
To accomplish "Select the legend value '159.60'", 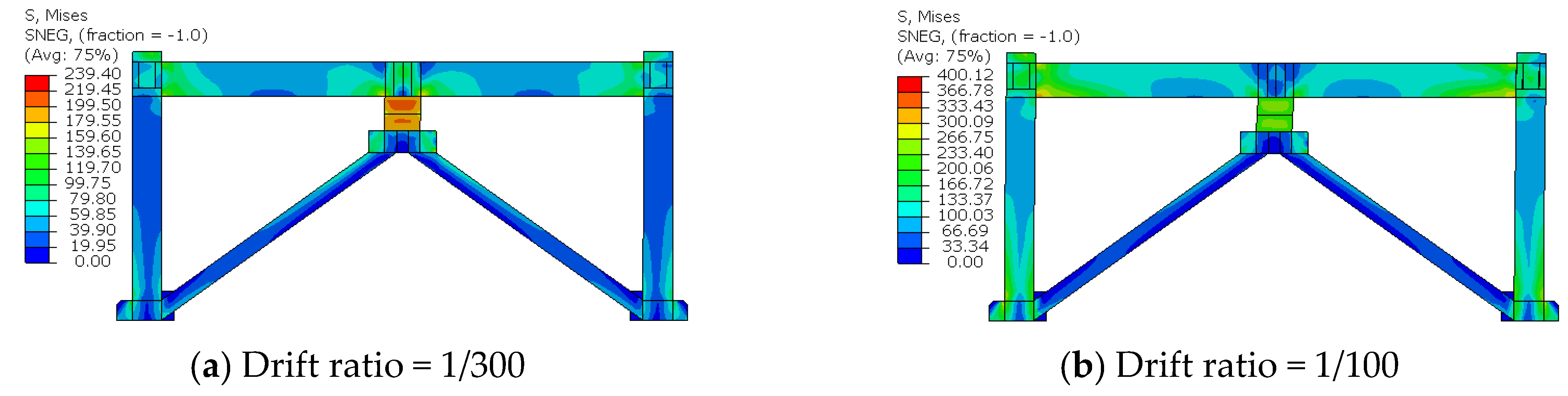I will 93,136.
